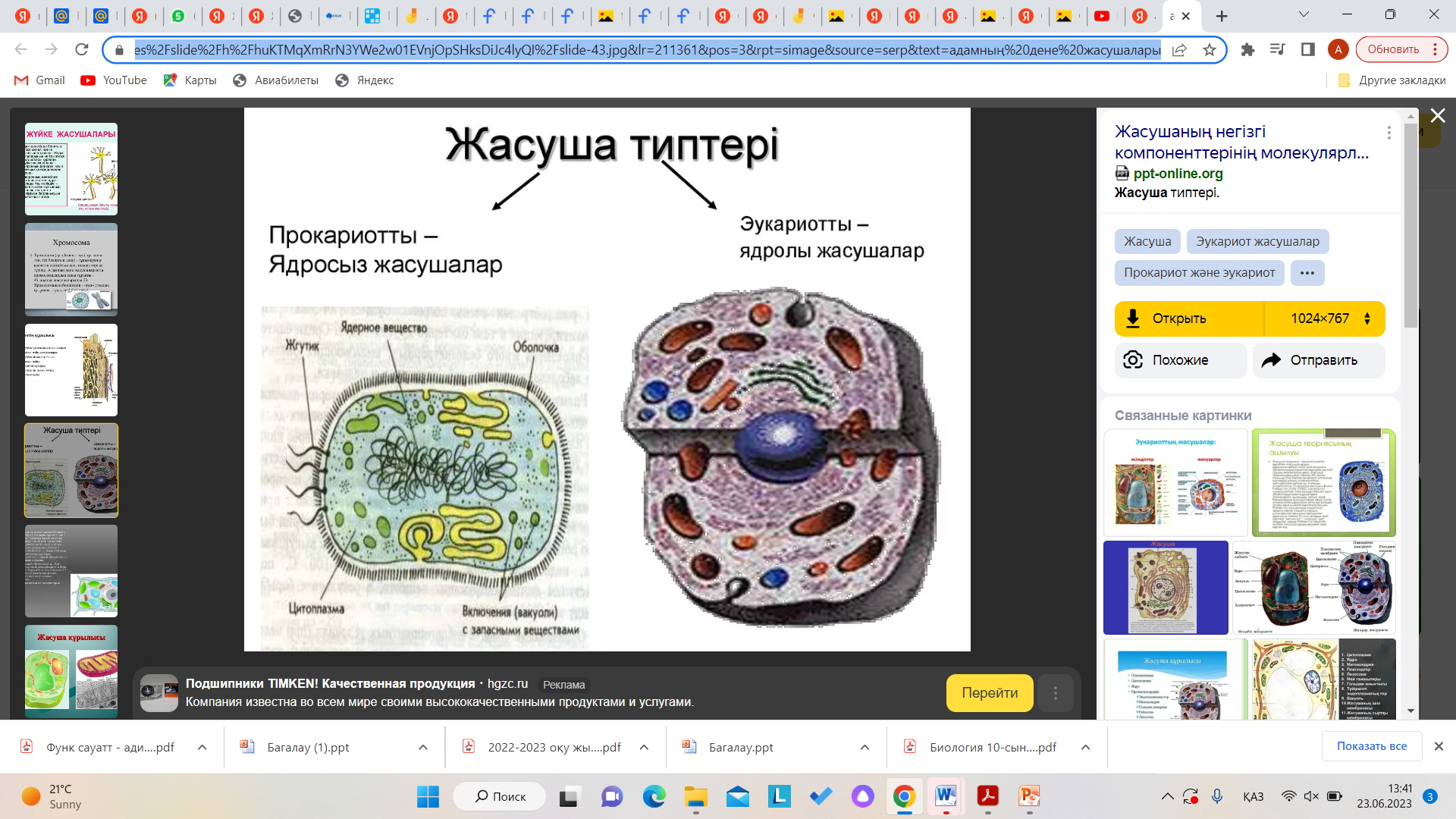Toggle the browser side panel icon
Image resolution: width=1456 pixels, height=819 pixels.
pos(1308,50)
